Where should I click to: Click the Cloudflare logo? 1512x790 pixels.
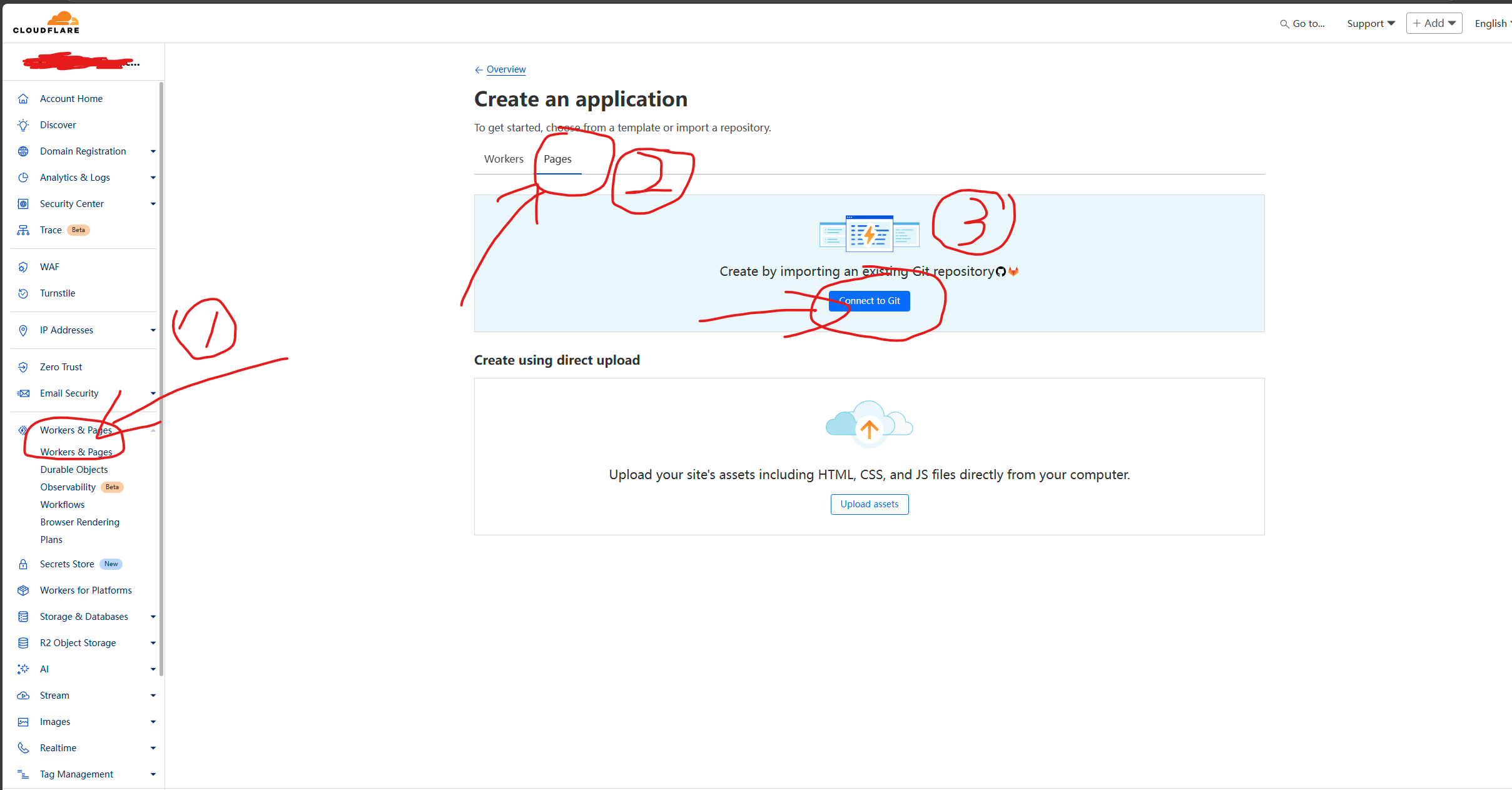46,23
